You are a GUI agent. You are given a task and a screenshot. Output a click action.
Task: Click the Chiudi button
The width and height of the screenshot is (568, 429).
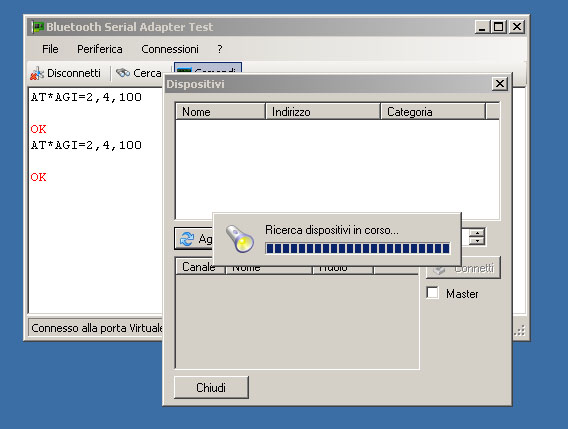click(x=211, y=387)
